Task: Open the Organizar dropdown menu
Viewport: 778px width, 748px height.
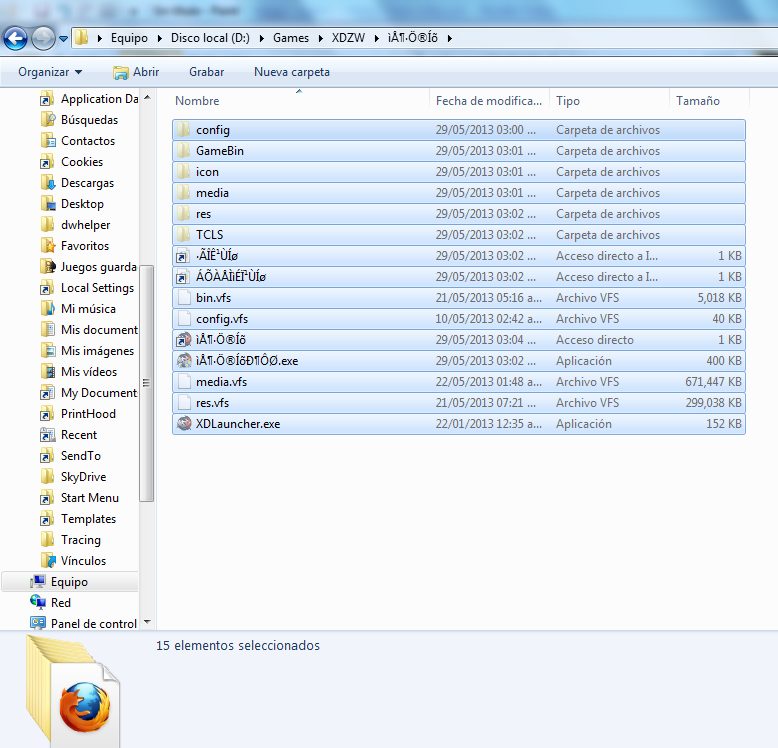Action: [50, 72]
